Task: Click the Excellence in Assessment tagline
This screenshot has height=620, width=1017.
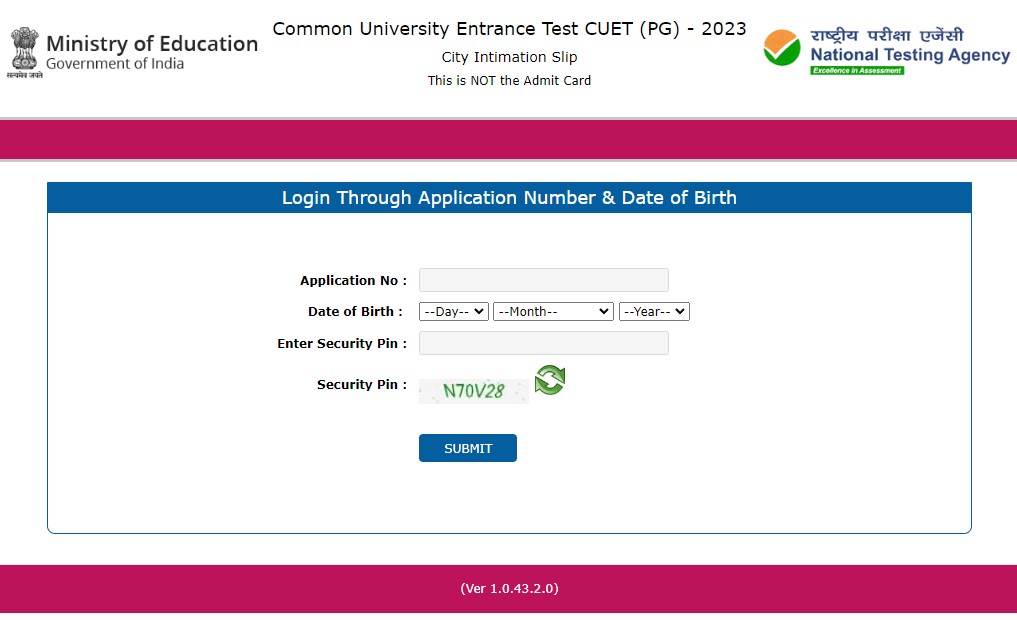Action: tap(857, 71)
